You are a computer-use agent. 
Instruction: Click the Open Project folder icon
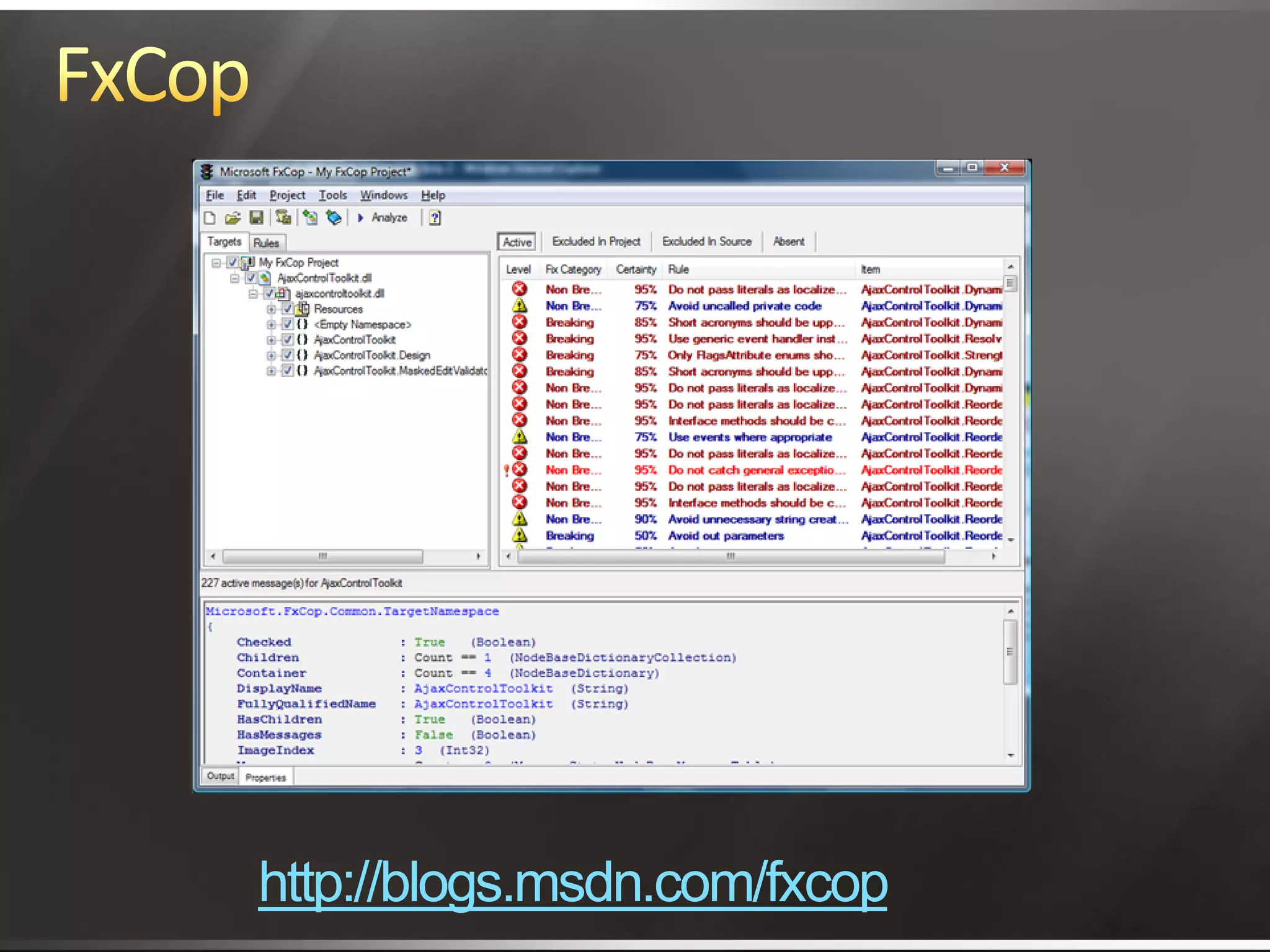(x=233, y=218)
